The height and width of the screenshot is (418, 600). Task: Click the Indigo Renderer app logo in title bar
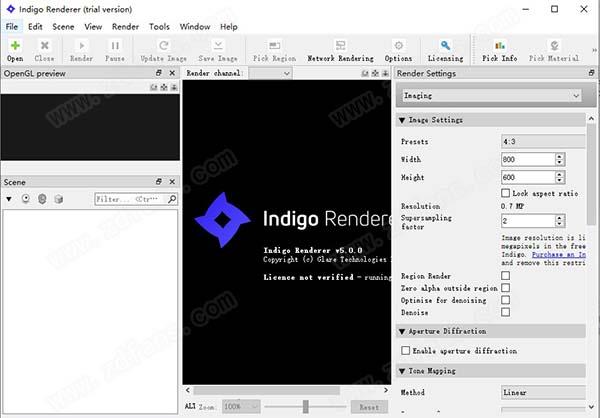coord(11,9)
